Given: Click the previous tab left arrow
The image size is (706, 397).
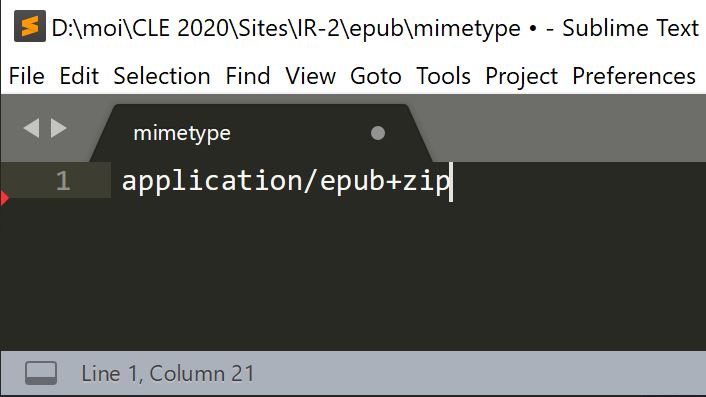Looking at the screenshot, I should (32, 128).
